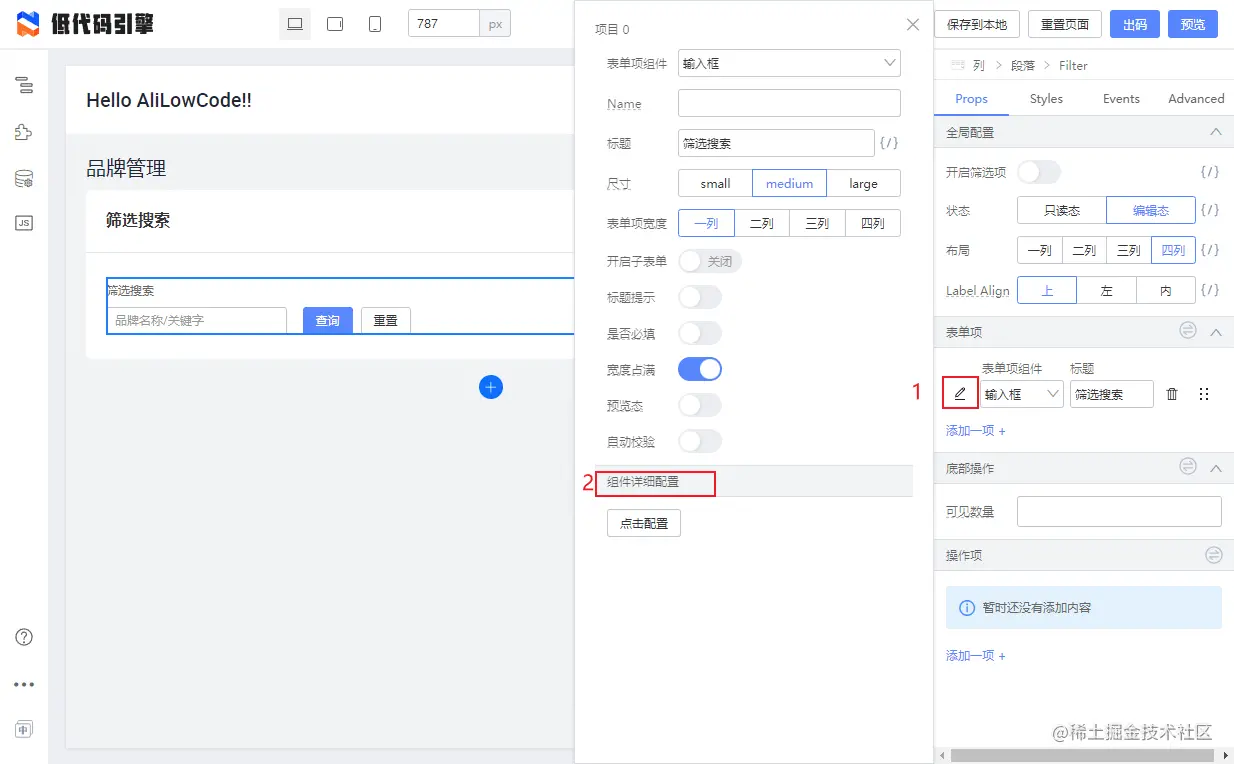The width and height of the screenshot is (1234, 764).
Task: Click the switch-setter icon in 底部操作 header
Action: [x=1188, y=466]
